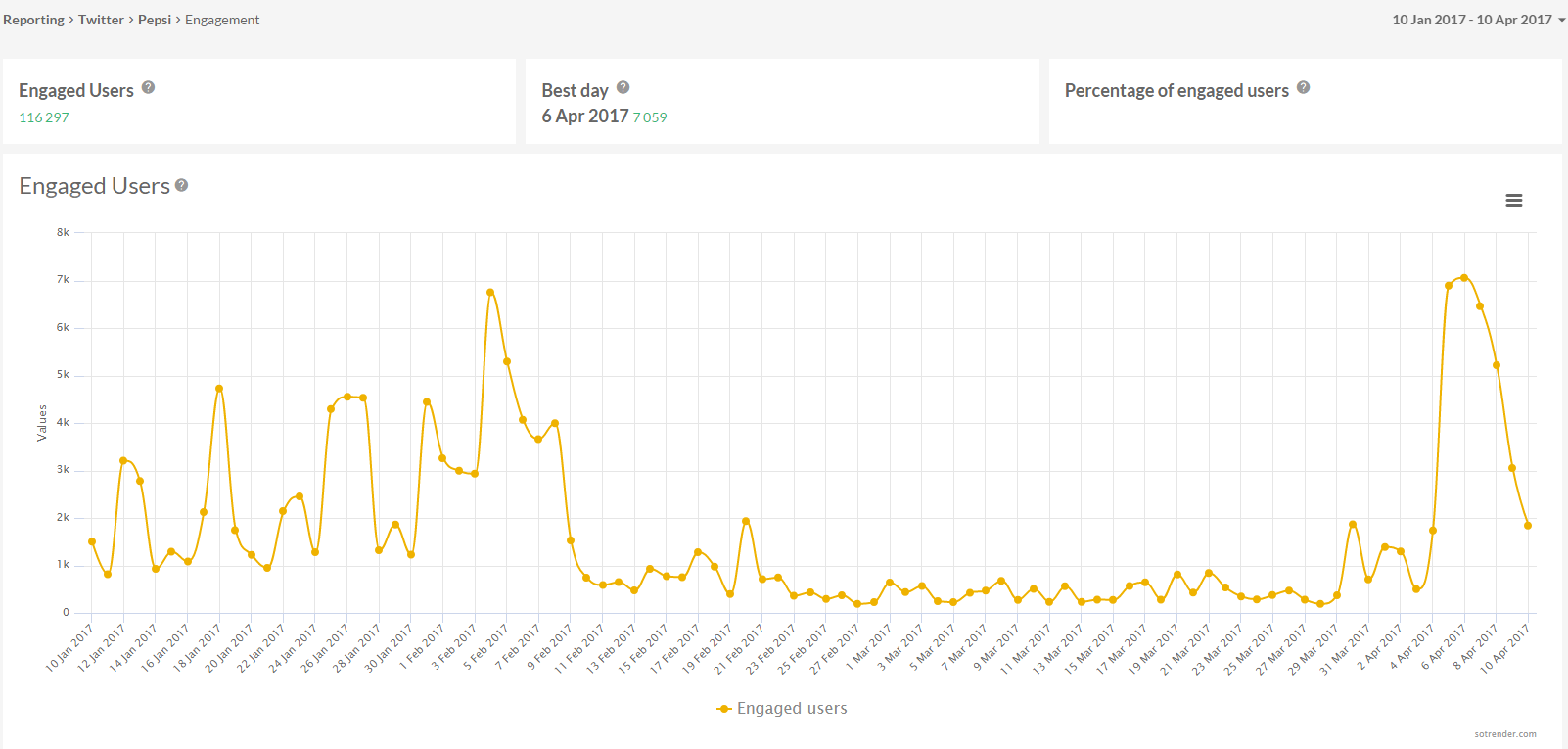Select the 10 Jan 2017 first data point
1568x749 pixels.
(92, 541)
